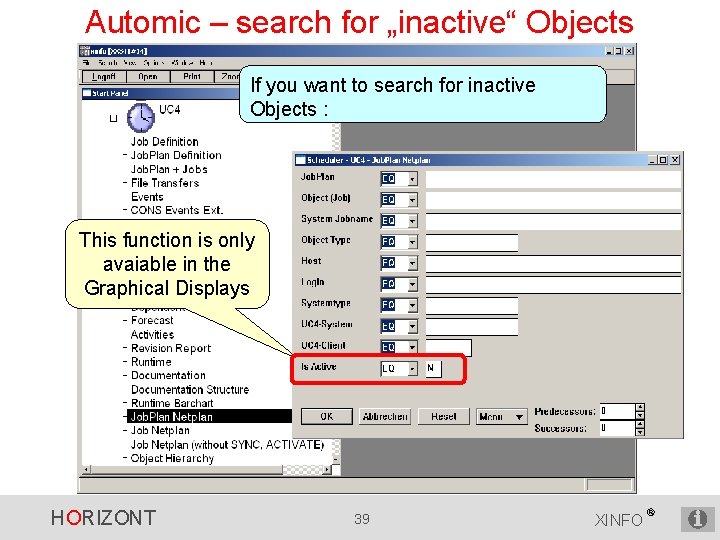Select Revision Report in the tree
Image resolution: width=720 pixels, height=540 pixels.
[171, 349]
